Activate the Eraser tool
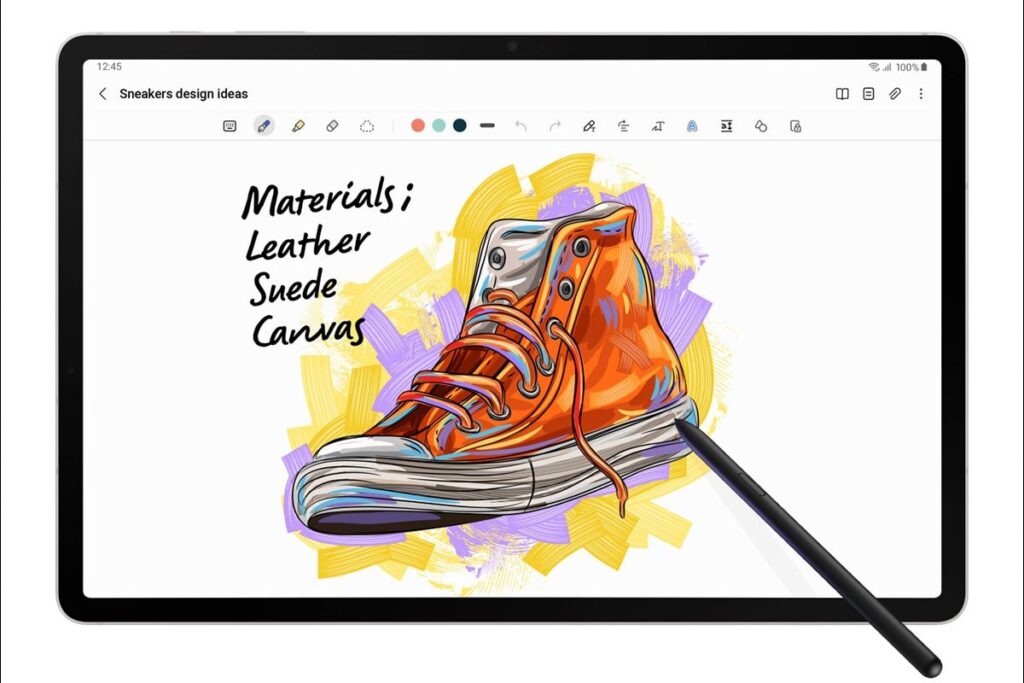This screenshot has width=1024, height=683. pos(333,125)
